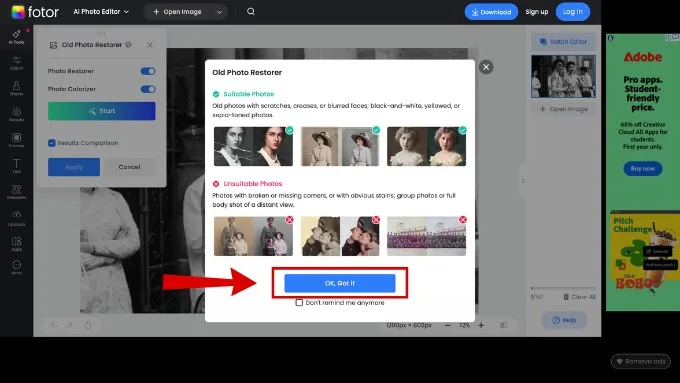Image resolution: width=680 pixels, height=383 pixels.
Task: Toggle the Photo Colorizer switch
Action: (148, 89)
